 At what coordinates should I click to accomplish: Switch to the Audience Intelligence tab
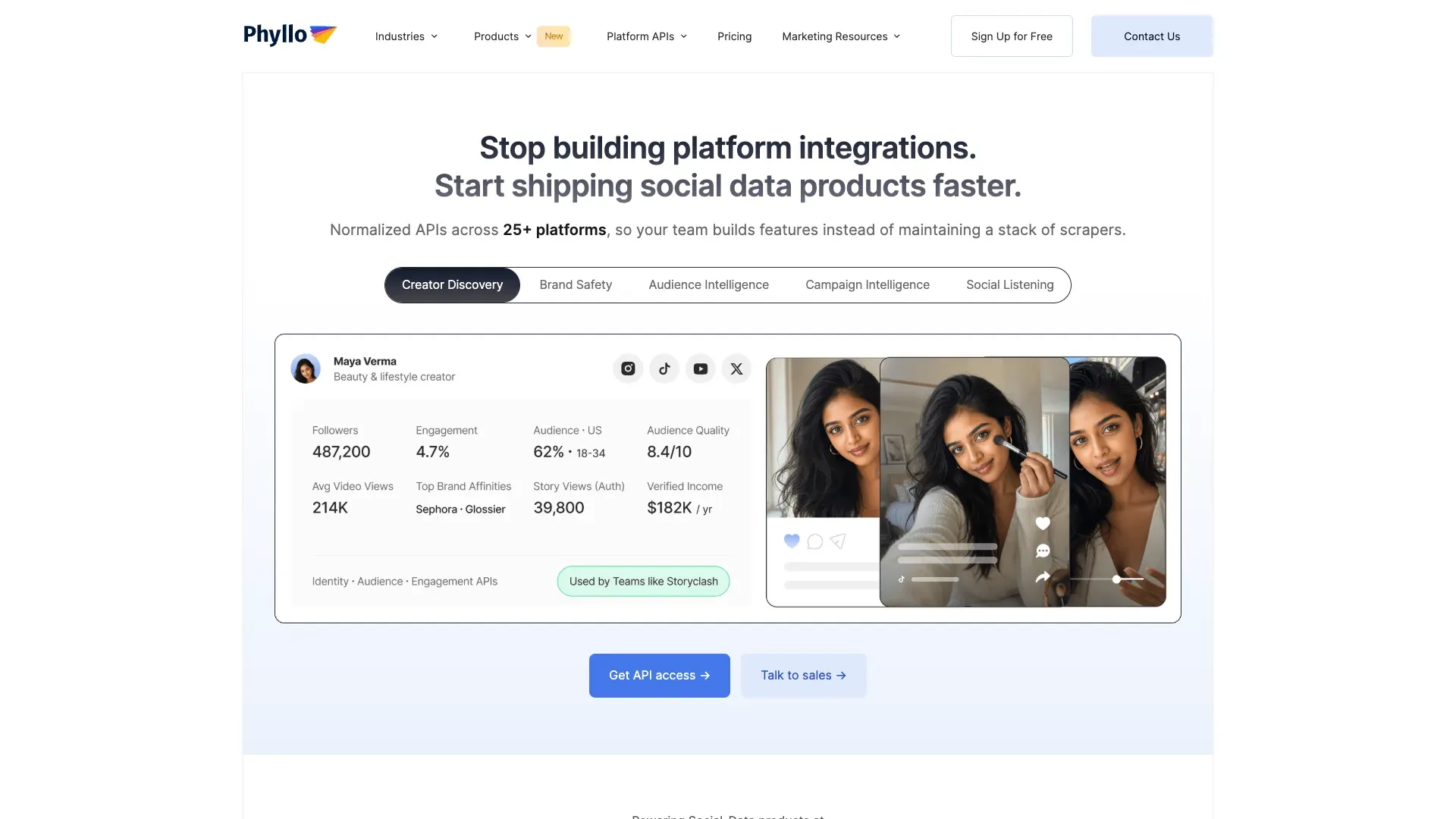click(708, 285)
